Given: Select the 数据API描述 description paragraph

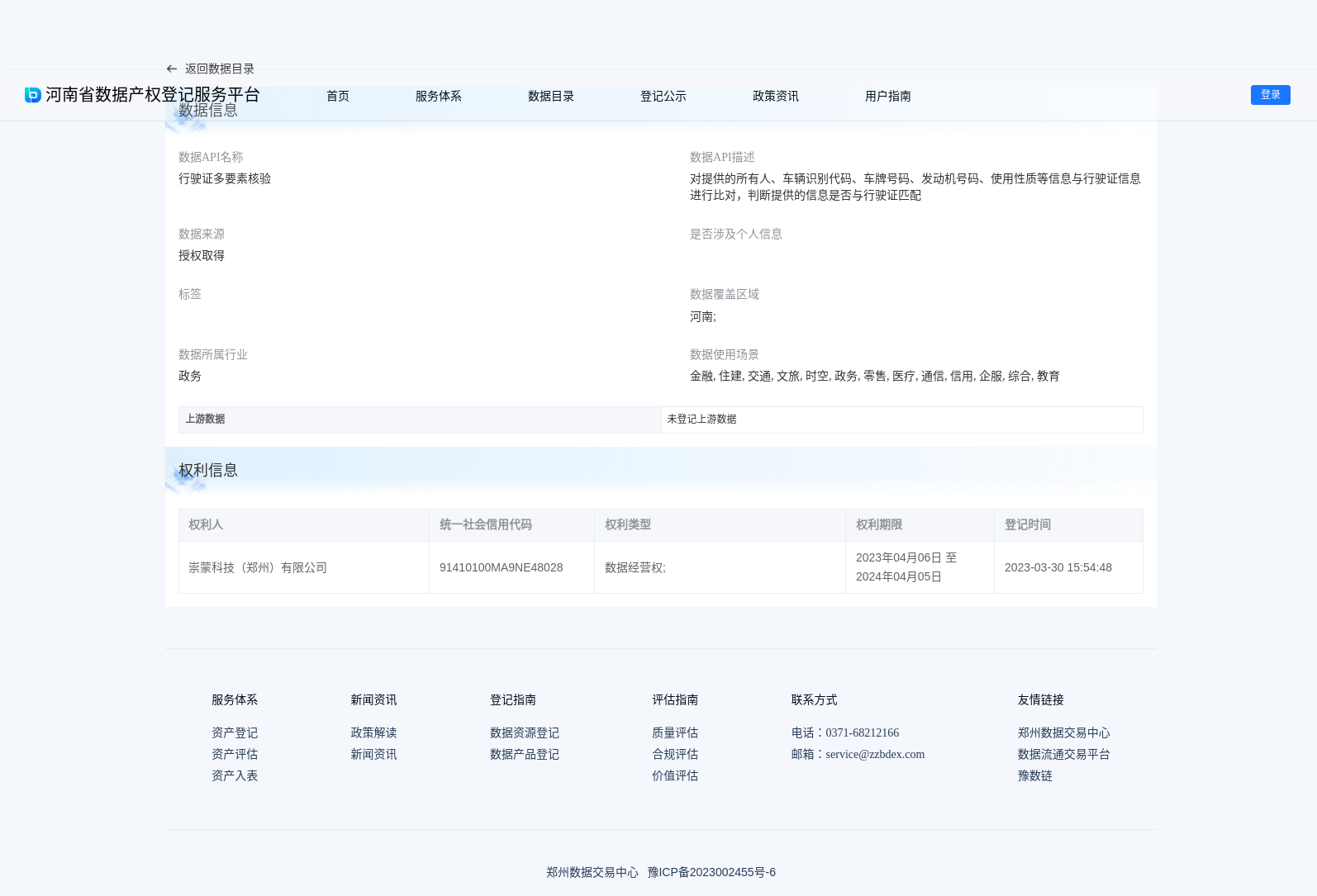Looking at the screenshot, I should pos(915,187).
